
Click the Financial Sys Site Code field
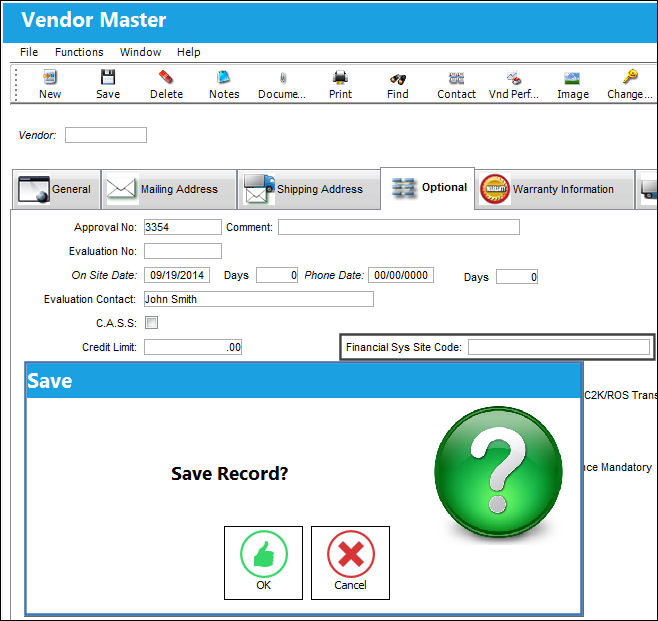[559, 347]
